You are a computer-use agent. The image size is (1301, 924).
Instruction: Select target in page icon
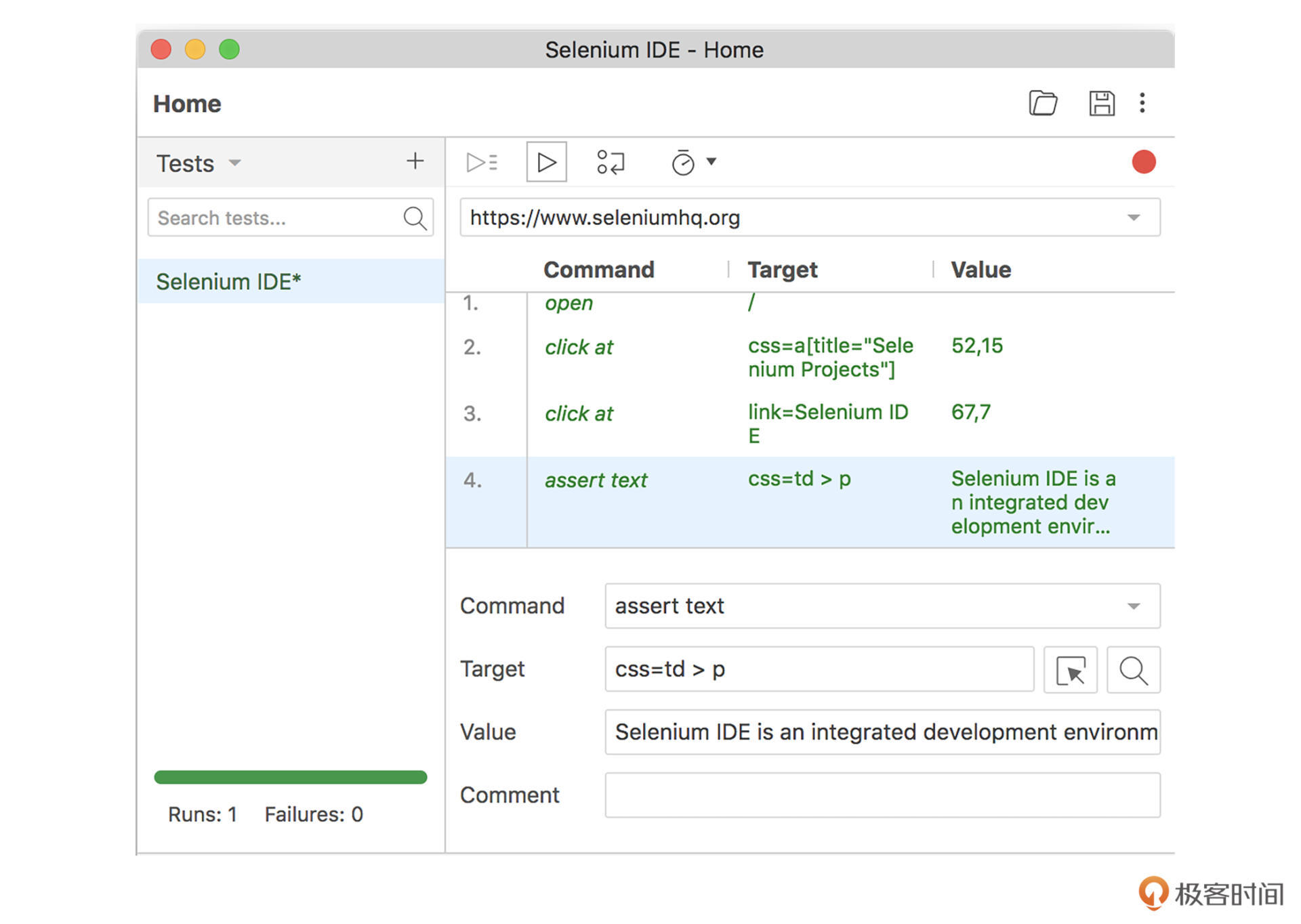1070,670
